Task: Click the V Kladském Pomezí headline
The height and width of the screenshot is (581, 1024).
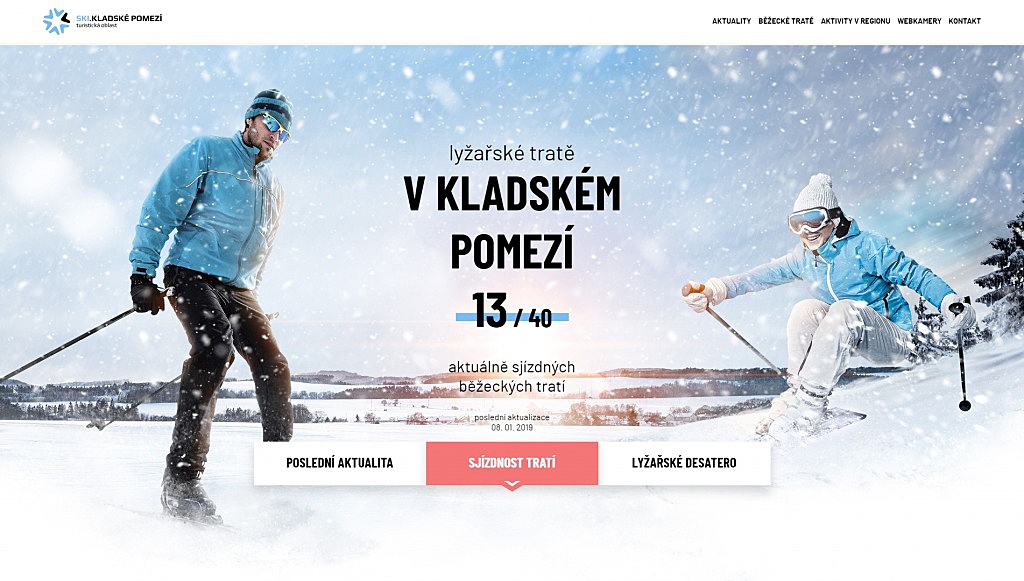Action: point(512,222)
